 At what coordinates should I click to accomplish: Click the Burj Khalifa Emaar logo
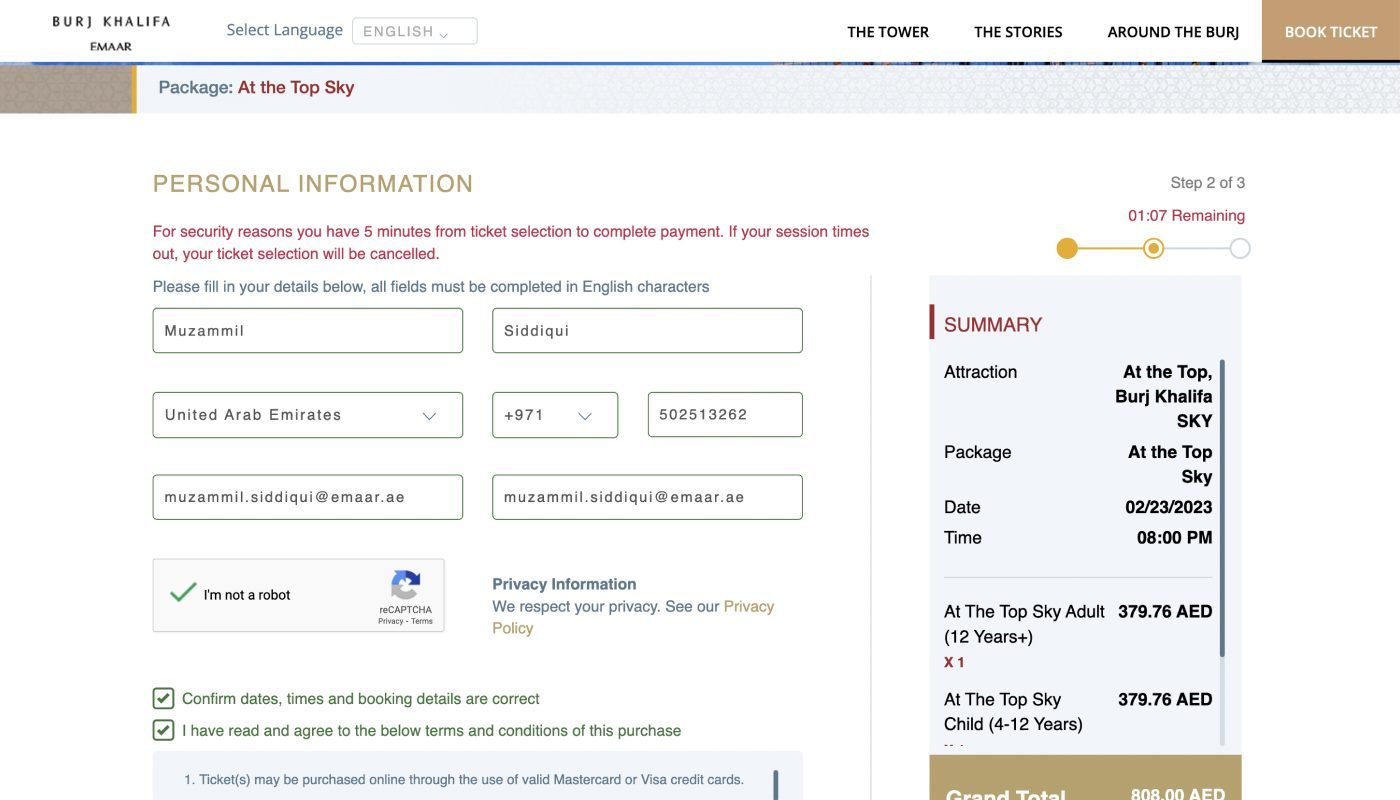click(111, 32)
